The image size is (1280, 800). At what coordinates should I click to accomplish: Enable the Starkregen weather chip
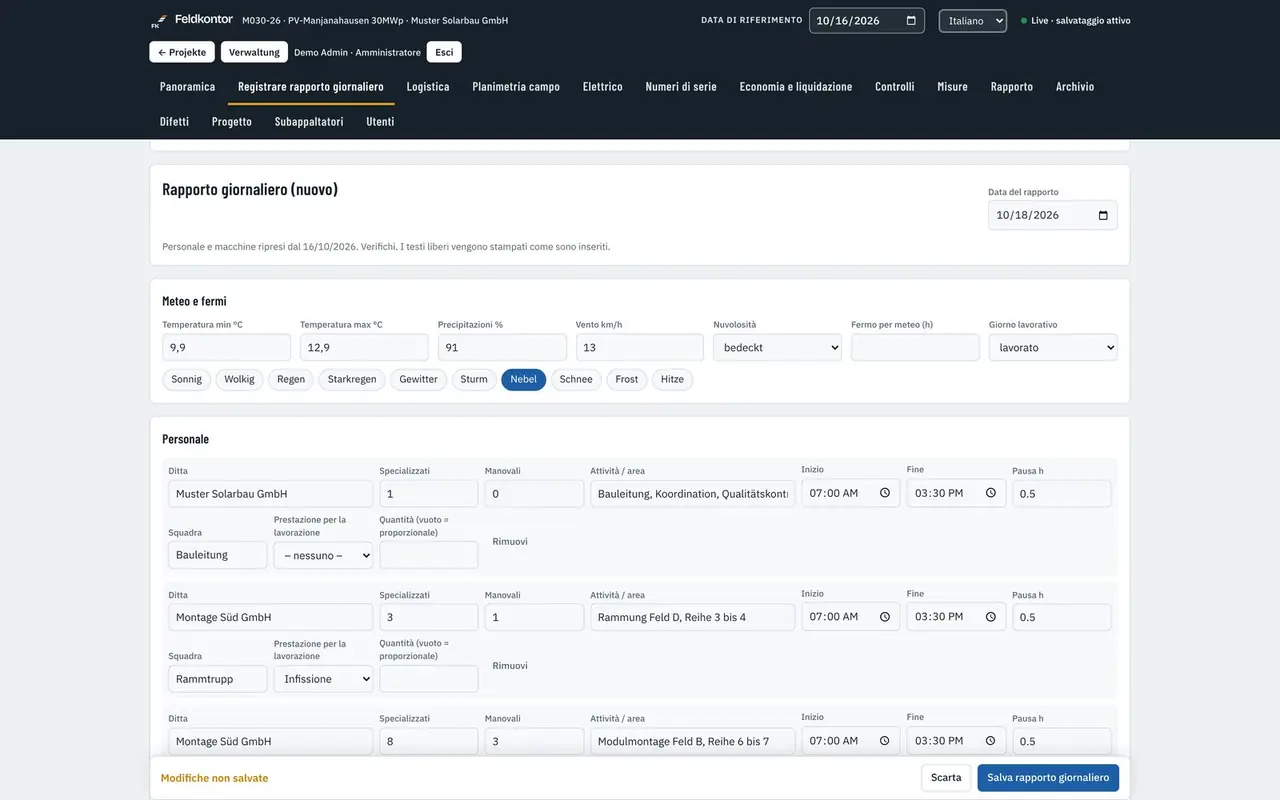352,380
